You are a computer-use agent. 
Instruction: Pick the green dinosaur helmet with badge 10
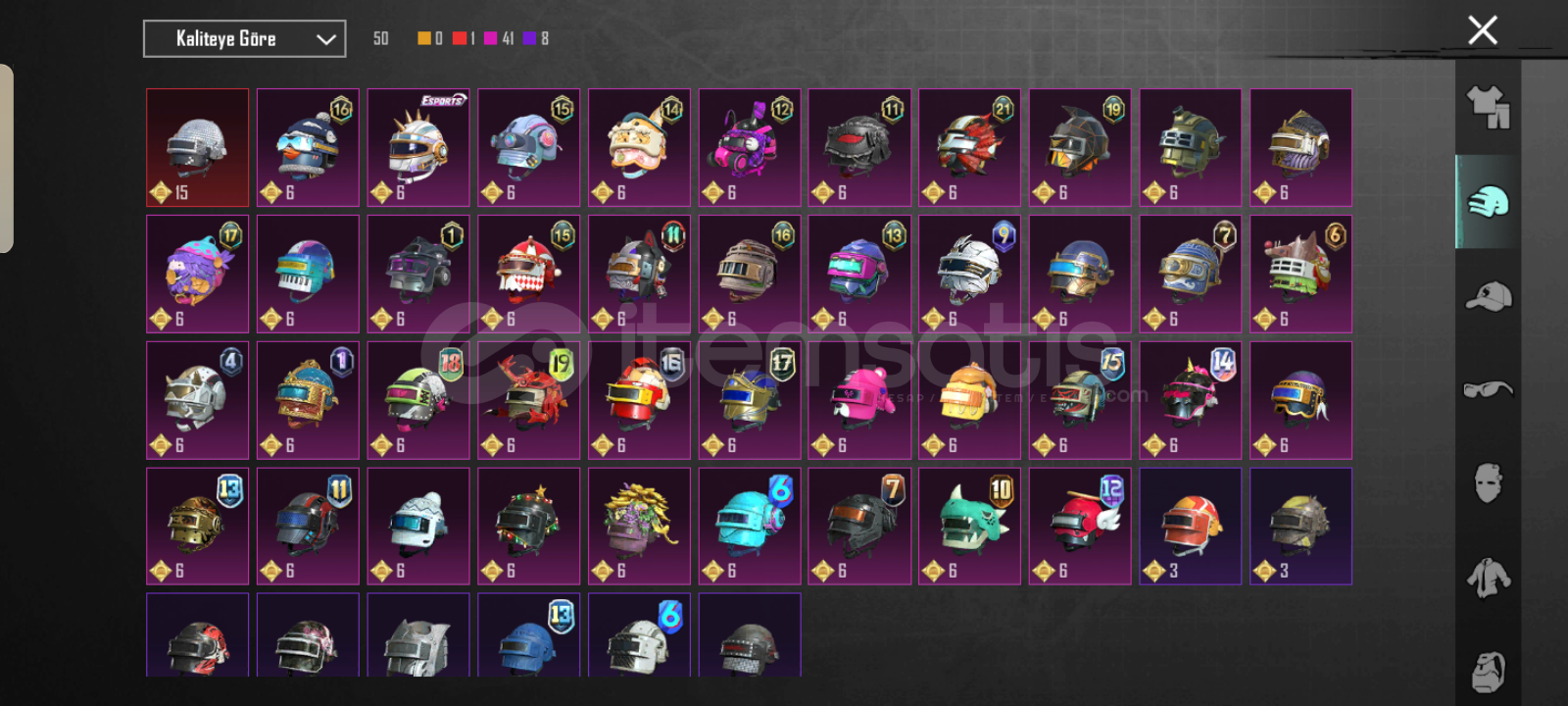(970, 526)
